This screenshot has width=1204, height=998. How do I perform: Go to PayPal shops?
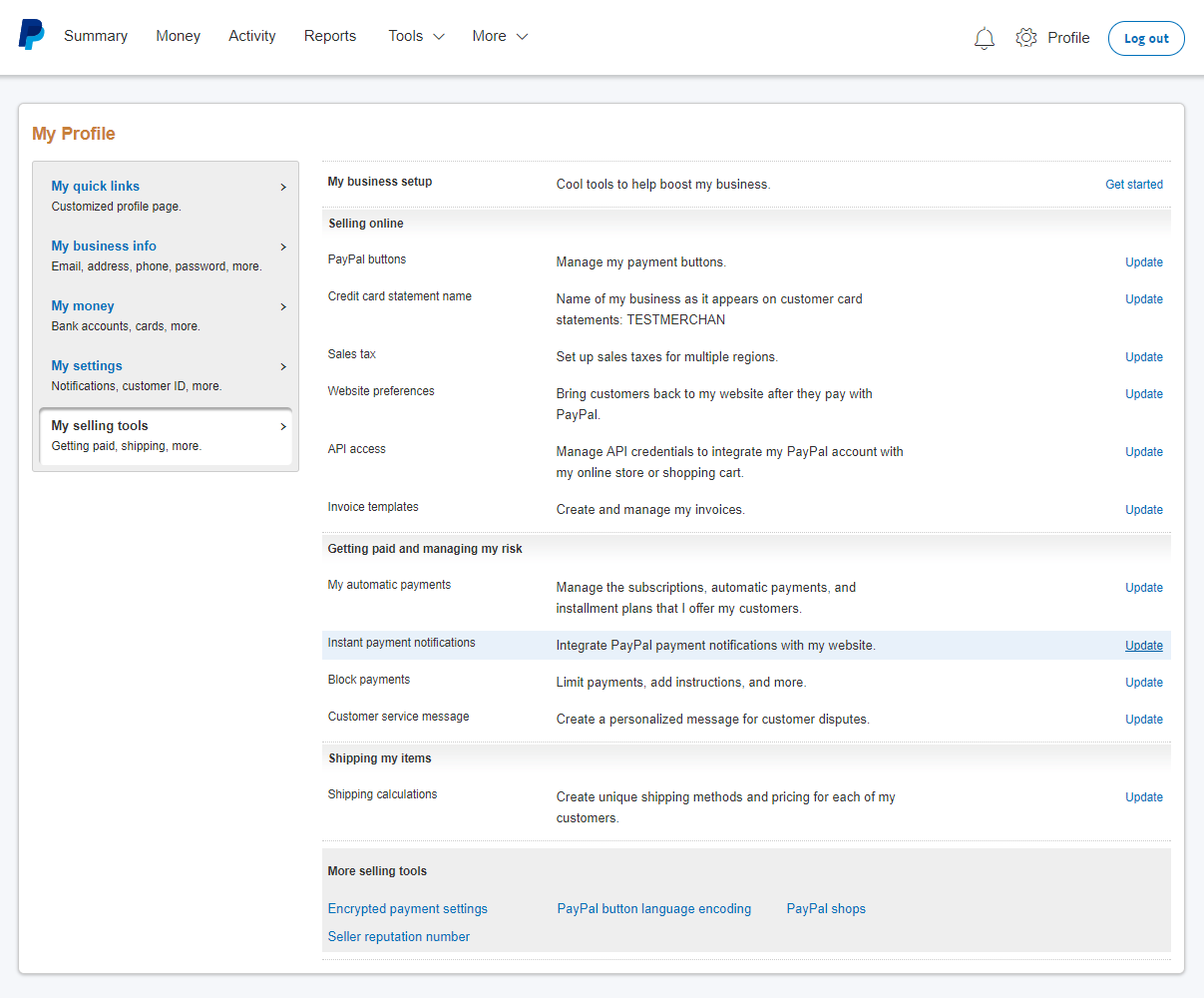[x=826, y=909]
